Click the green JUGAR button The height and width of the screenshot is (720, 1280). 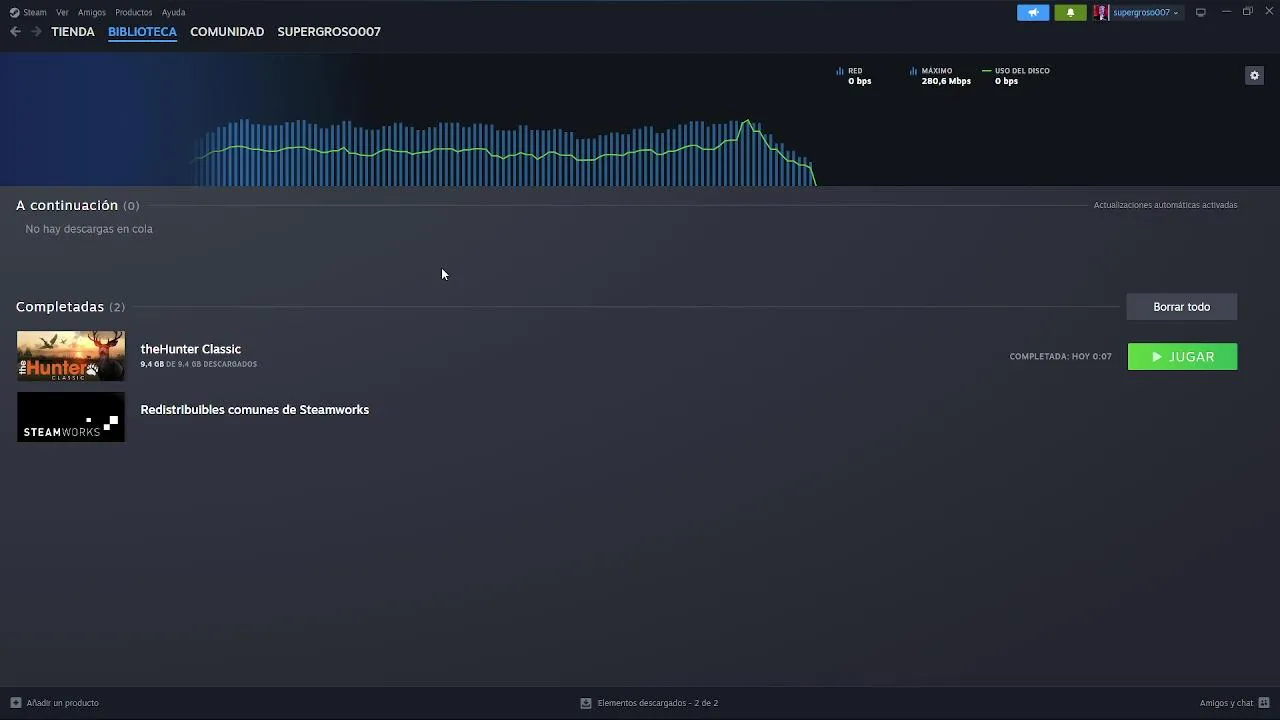point(1182,357)
